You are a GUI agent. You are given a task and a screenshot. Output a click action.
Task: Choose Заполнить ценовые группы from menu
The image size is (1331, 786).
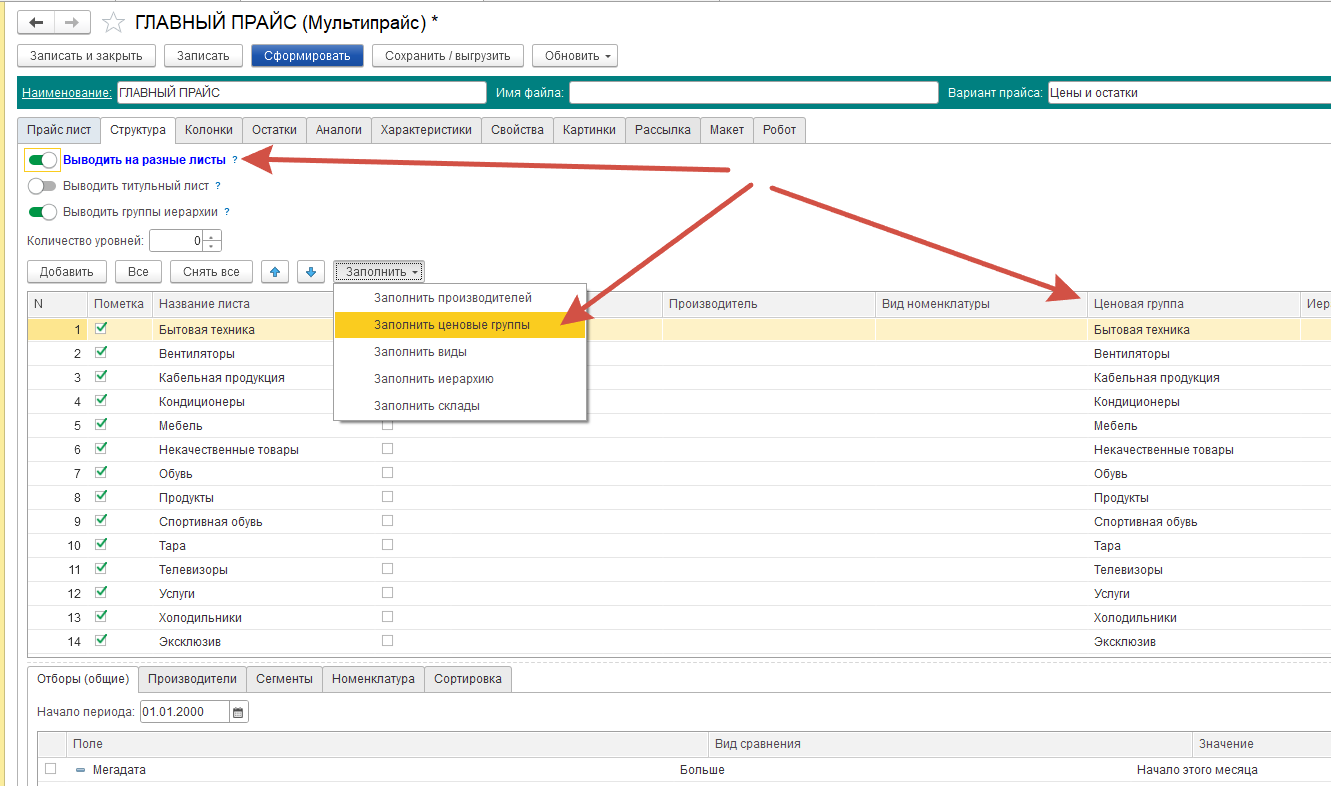[x=460, y=325]
